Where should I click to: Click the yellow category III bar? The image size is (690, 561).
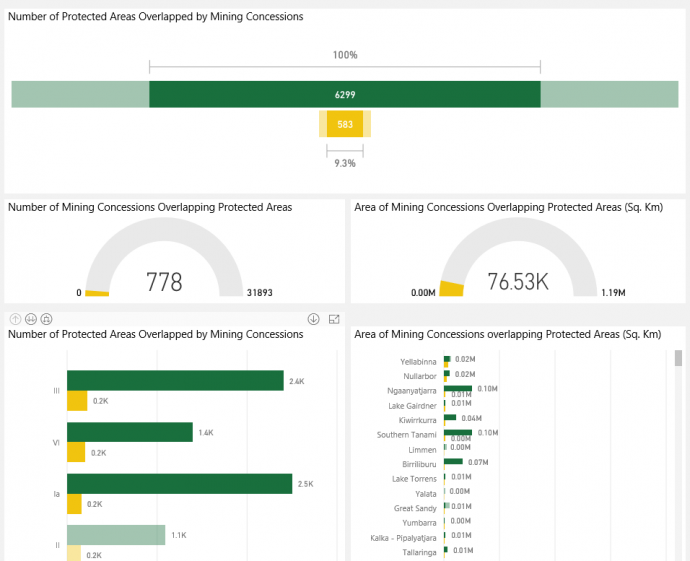(76, 401)
